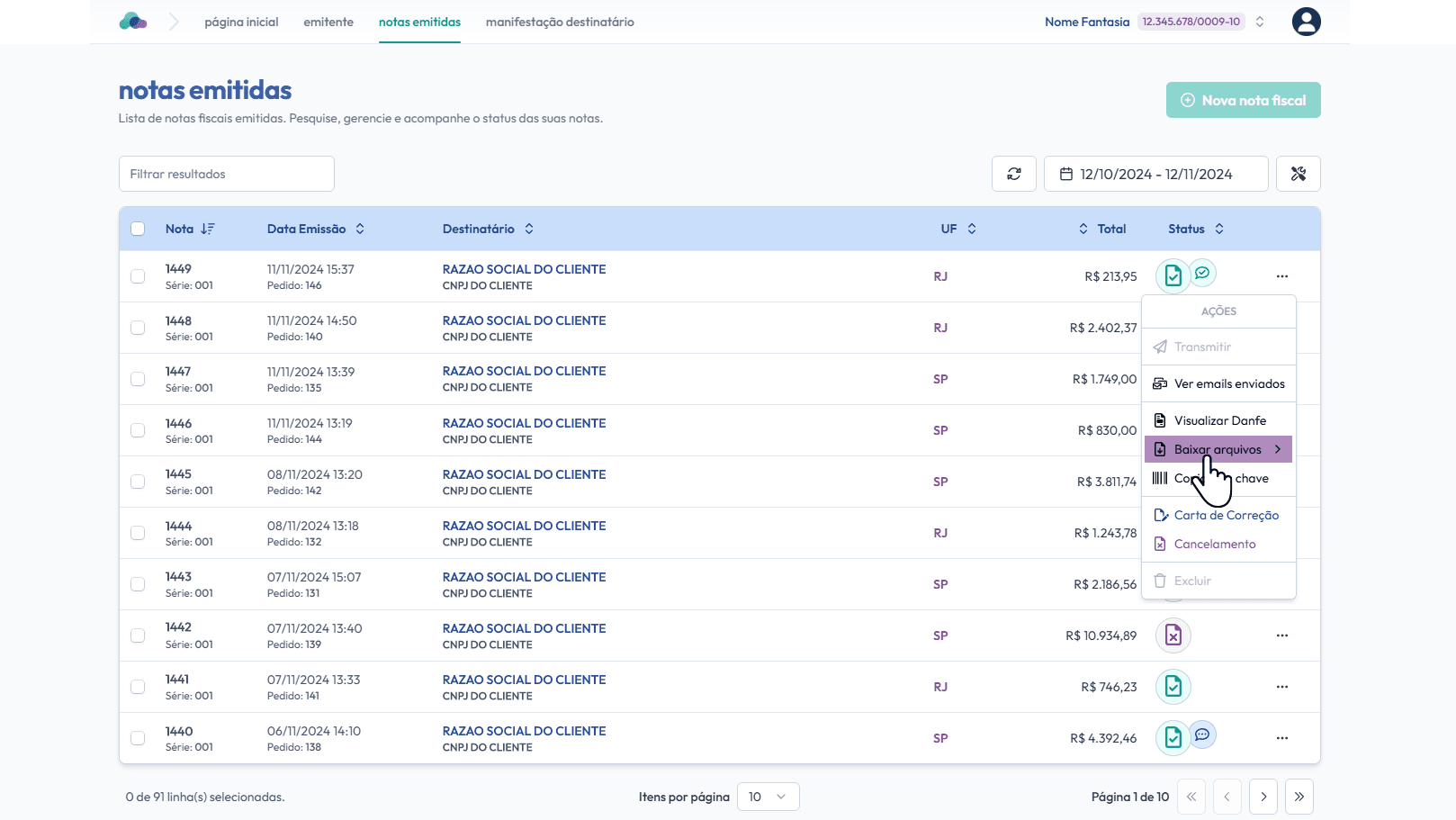
Task: Check the row for nota 1445
Action: coord(138,482)
